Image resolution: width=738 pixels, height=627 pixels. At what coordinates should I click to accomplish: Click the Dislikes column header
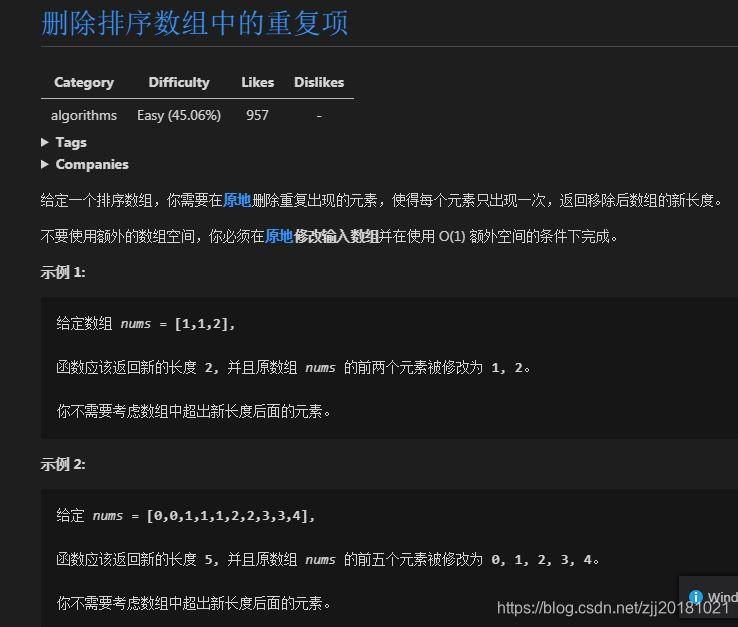click(319, 82)
